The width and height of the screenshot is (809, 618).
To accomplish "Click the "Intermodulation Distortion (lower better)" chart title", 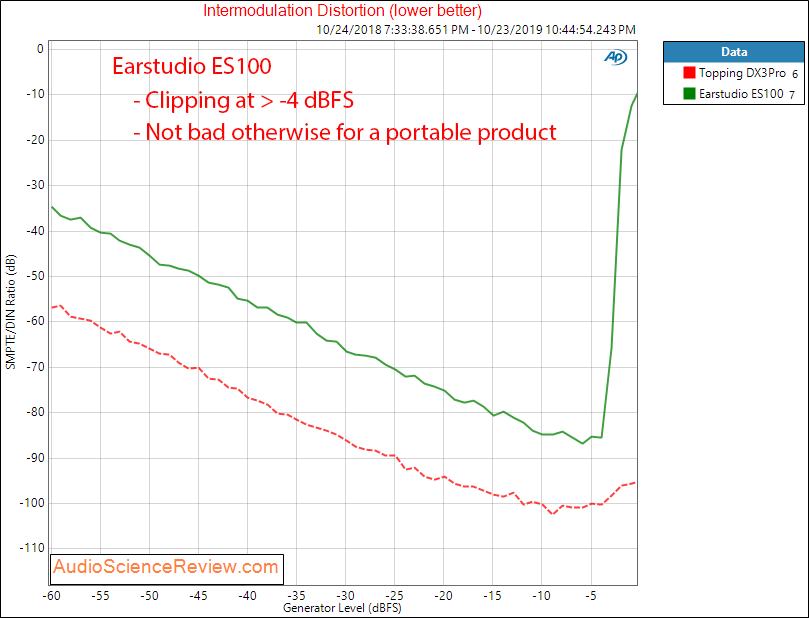I will [x=343, y=10].
